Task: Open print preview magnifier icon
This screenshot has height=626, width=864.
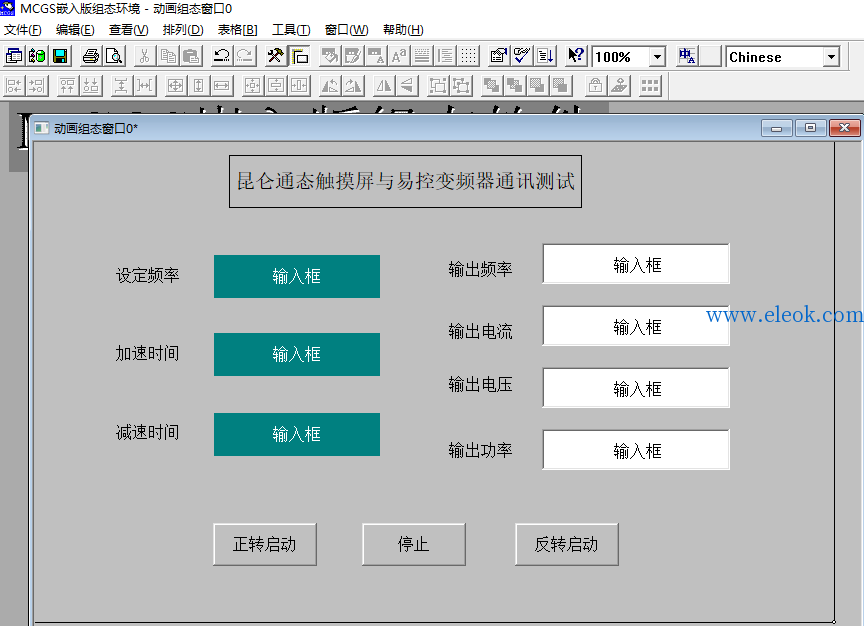Action: coord(114,56)
